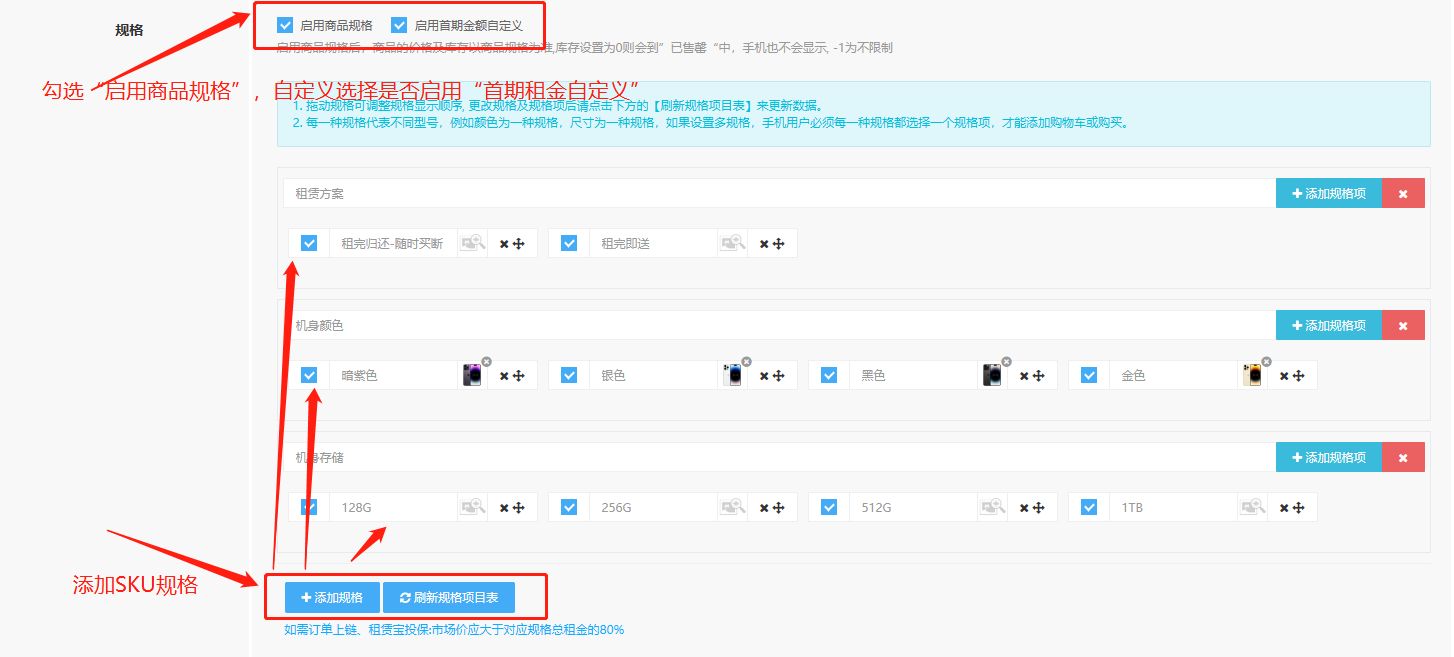Toggle checkbox for 租完即送 option
Screen dimensions: 1454x657
569,243
